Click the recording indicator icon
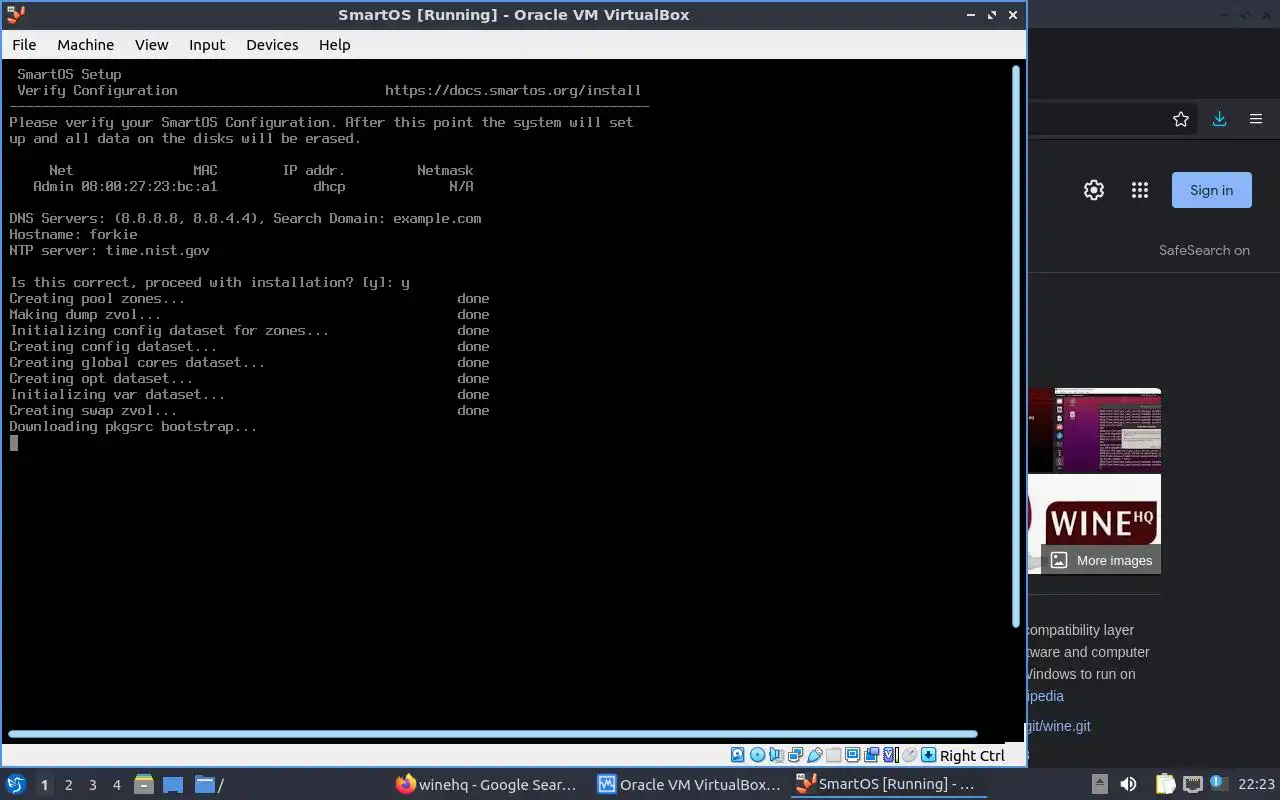Screen dimensions: 1280x800 [871, 755]
